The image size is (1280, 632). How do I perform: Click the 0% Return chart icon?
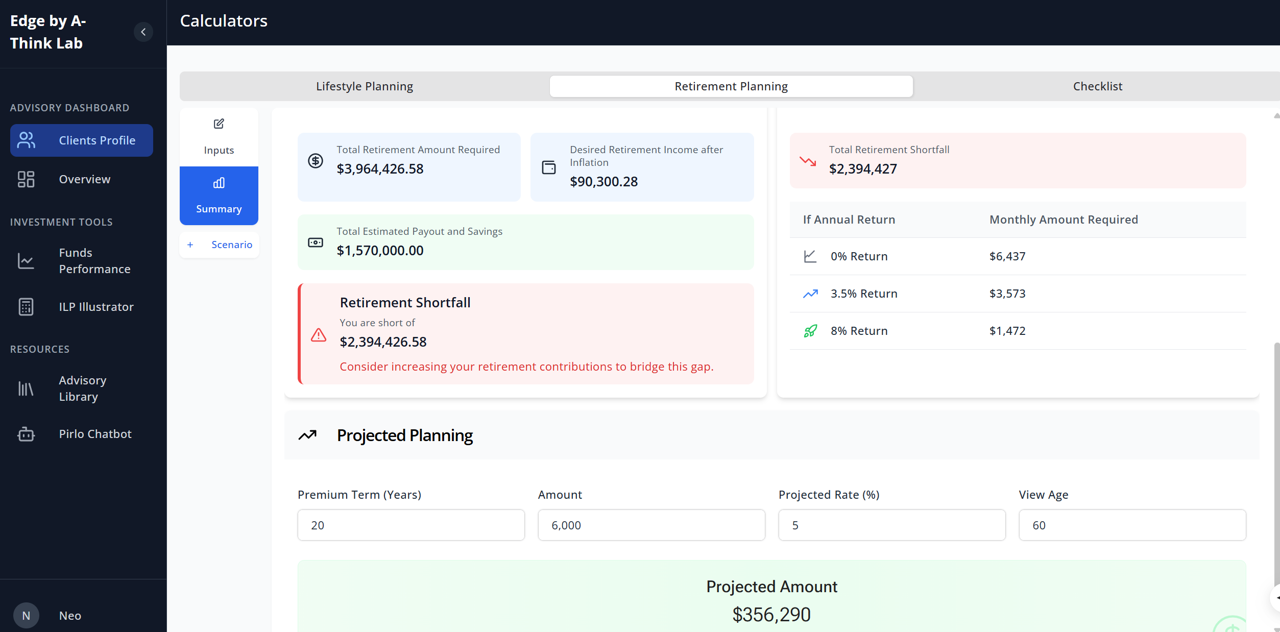[x=810, y=256]
